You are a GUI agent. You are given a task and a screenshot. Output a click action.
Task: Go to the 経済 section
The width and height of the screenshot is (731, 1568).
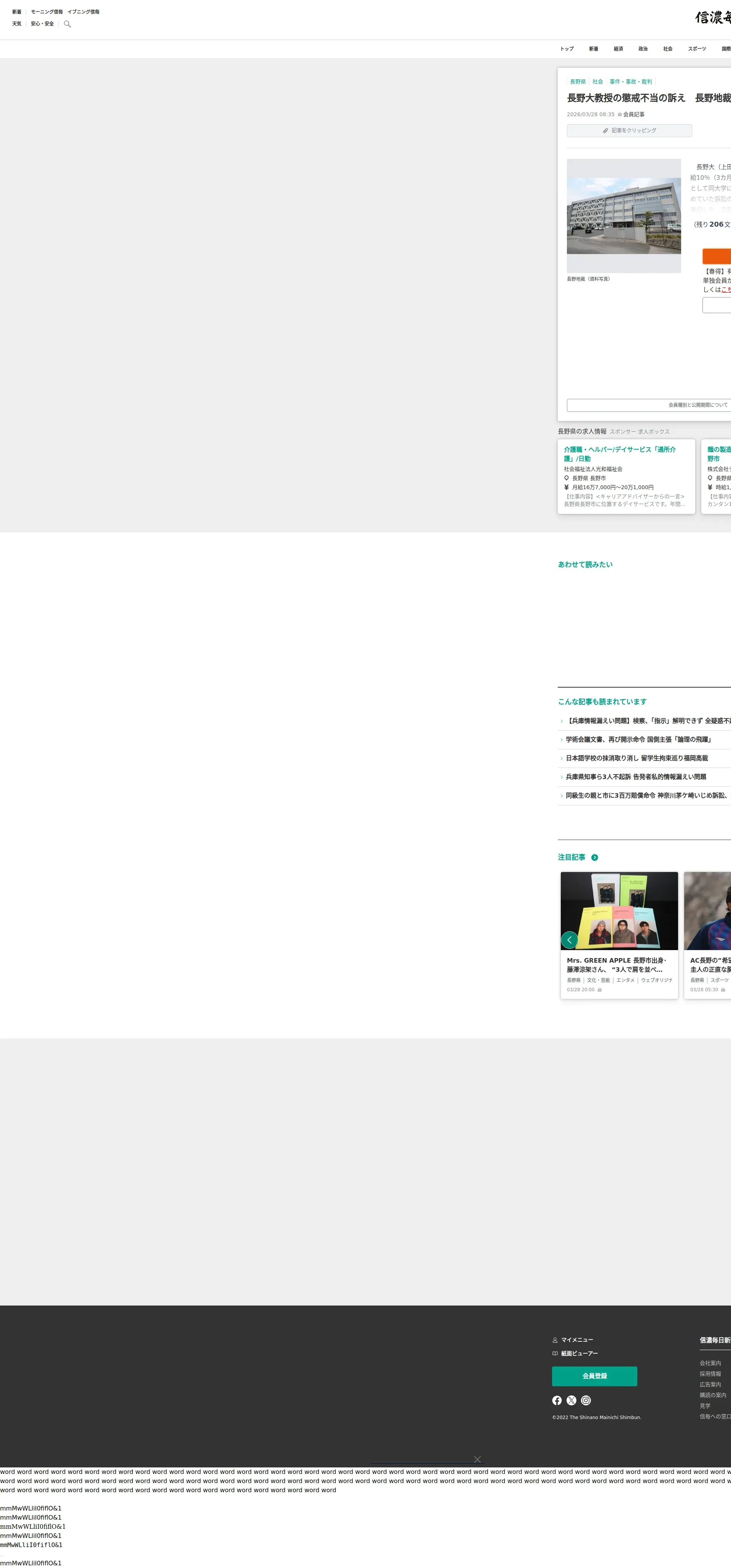pos(618,49)
